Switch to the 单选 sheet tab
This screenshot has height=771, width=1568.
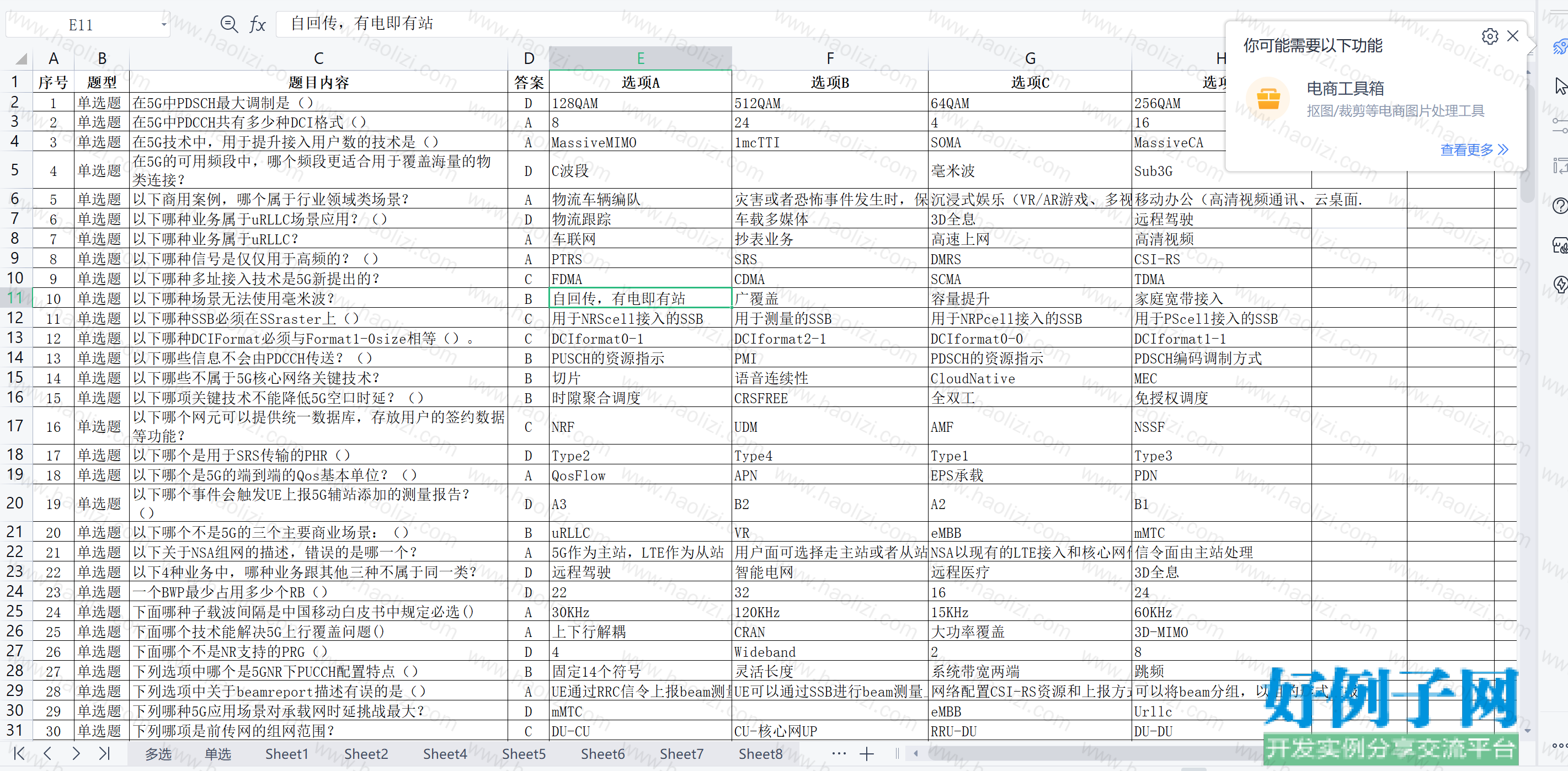(218, 754)
